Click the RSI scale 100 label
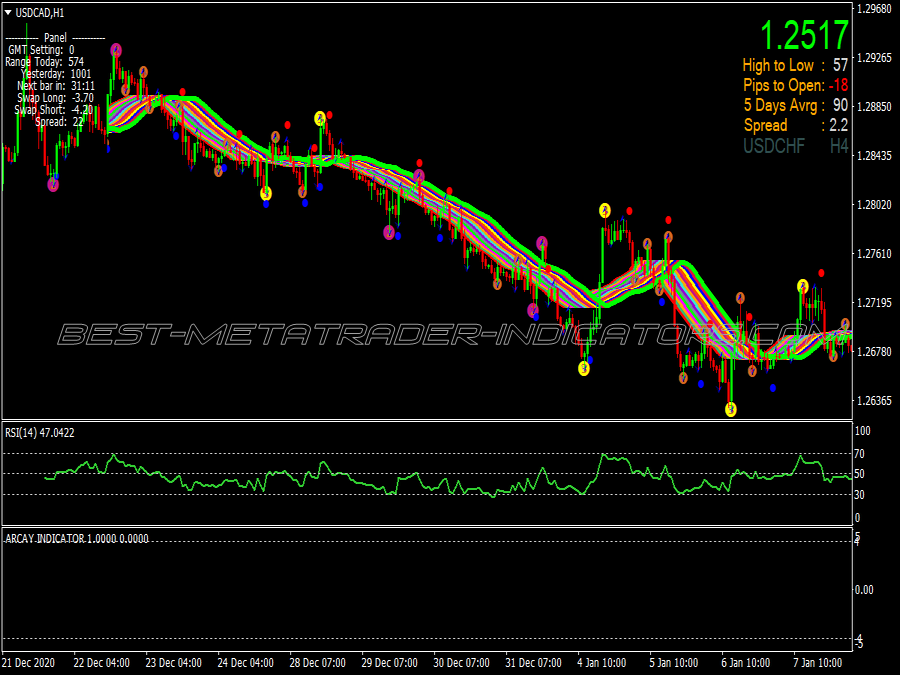 tap(863, 431)
